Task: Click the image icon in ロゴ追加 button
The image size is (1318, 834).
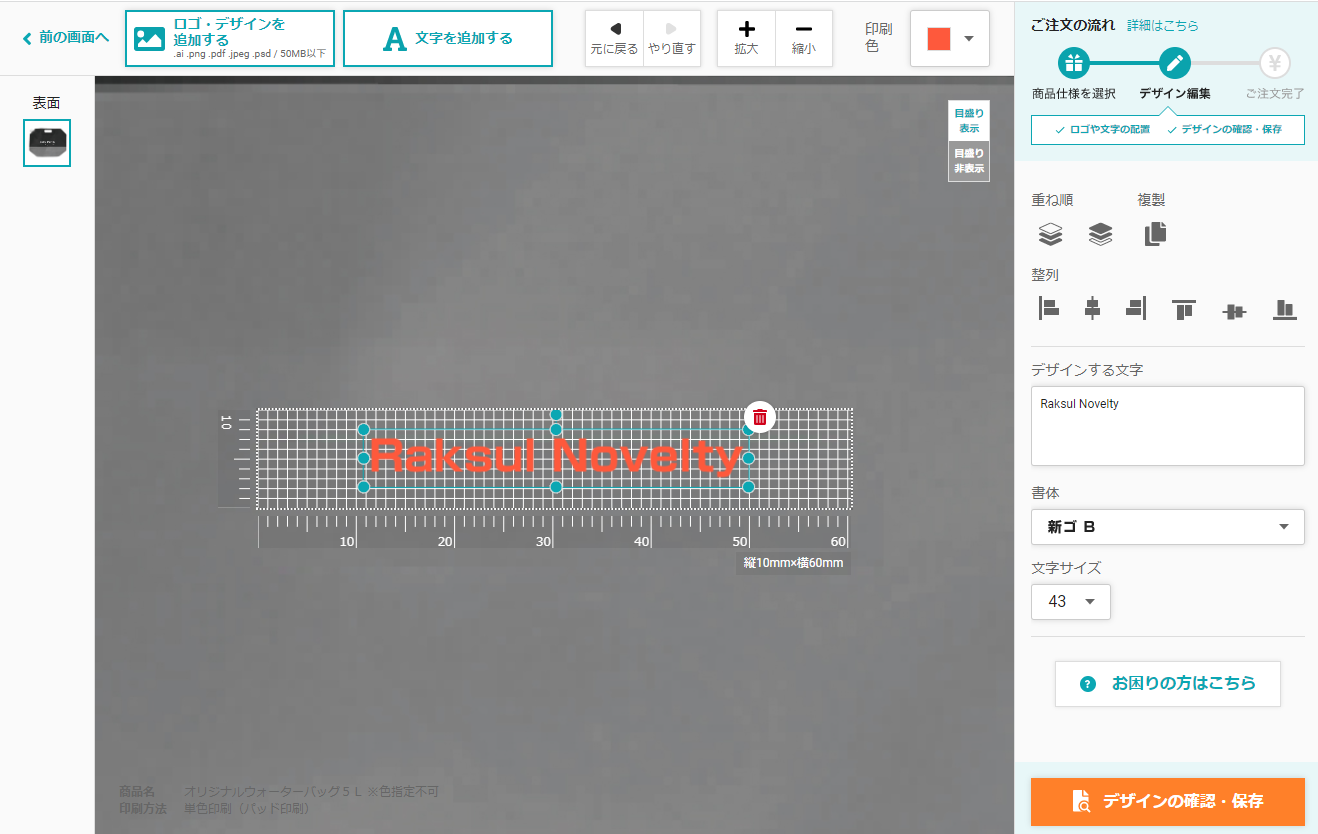Action: point(150,39)
